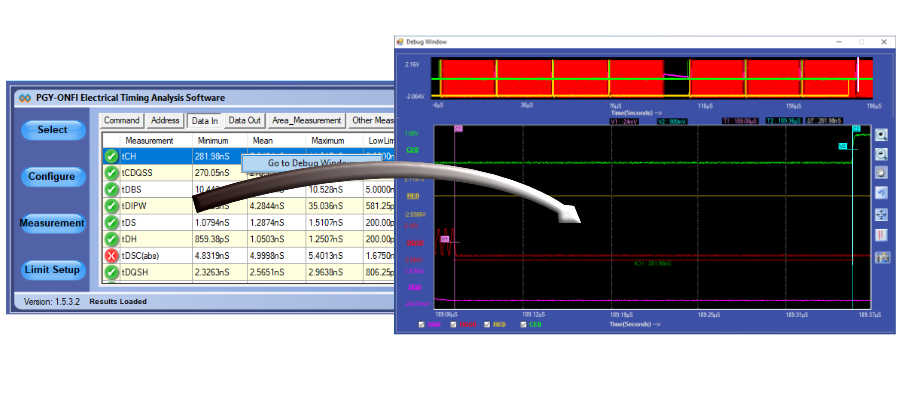Click the red overview waveform strip
This screenshot has width=900, height=400.
click(652, 77)
